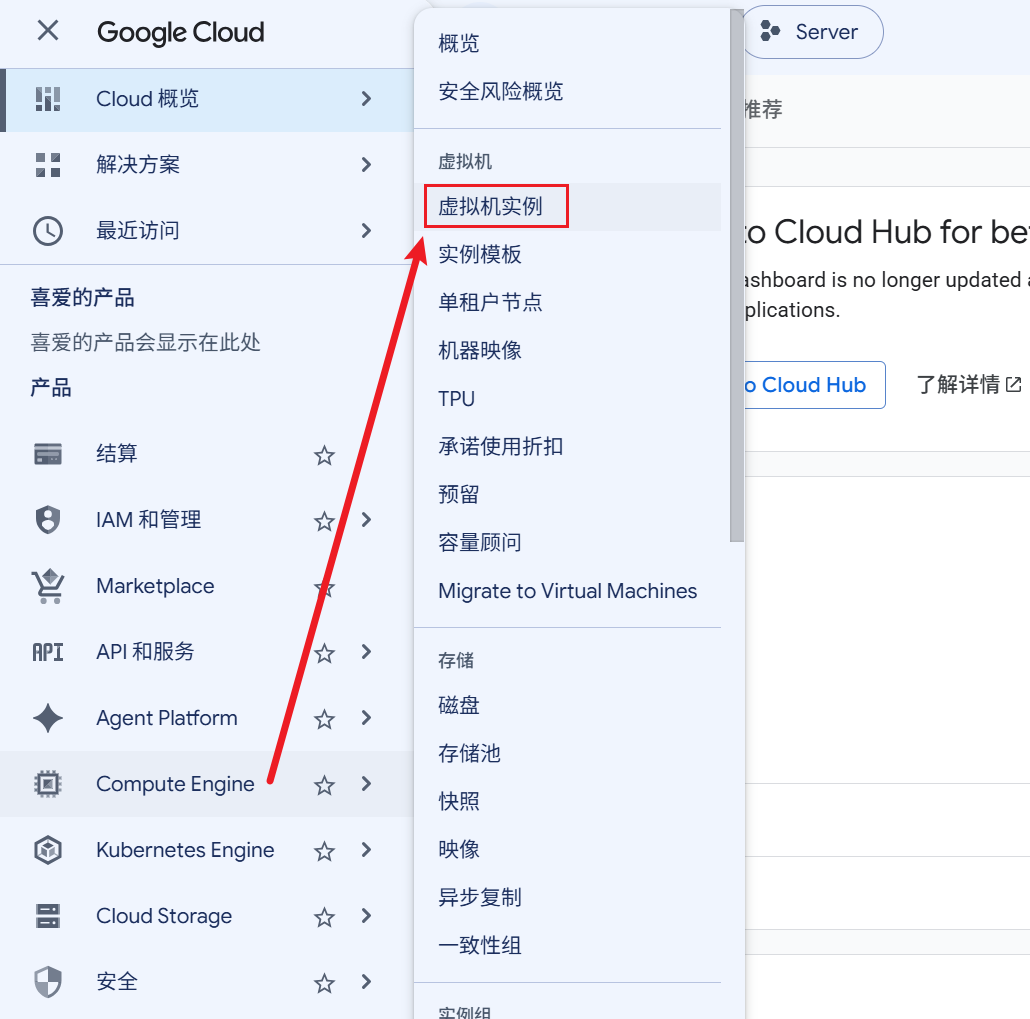This screenshot has width=1030, height=1019.
Task: Open 概览 in the Compute Engine submenu
Action: tap(568, 43)
